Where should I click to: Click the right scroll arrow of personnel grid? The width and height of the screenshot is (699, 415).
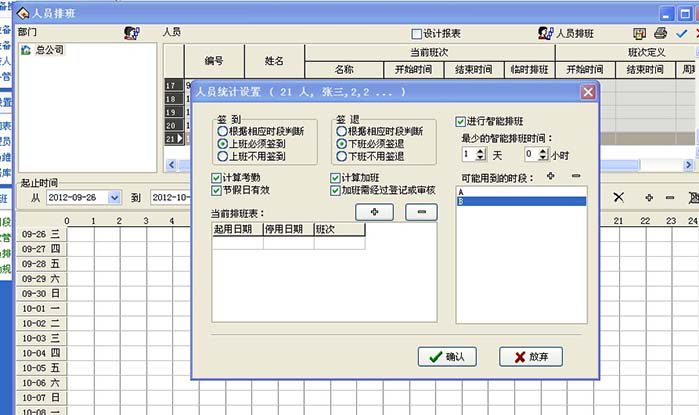688,165
